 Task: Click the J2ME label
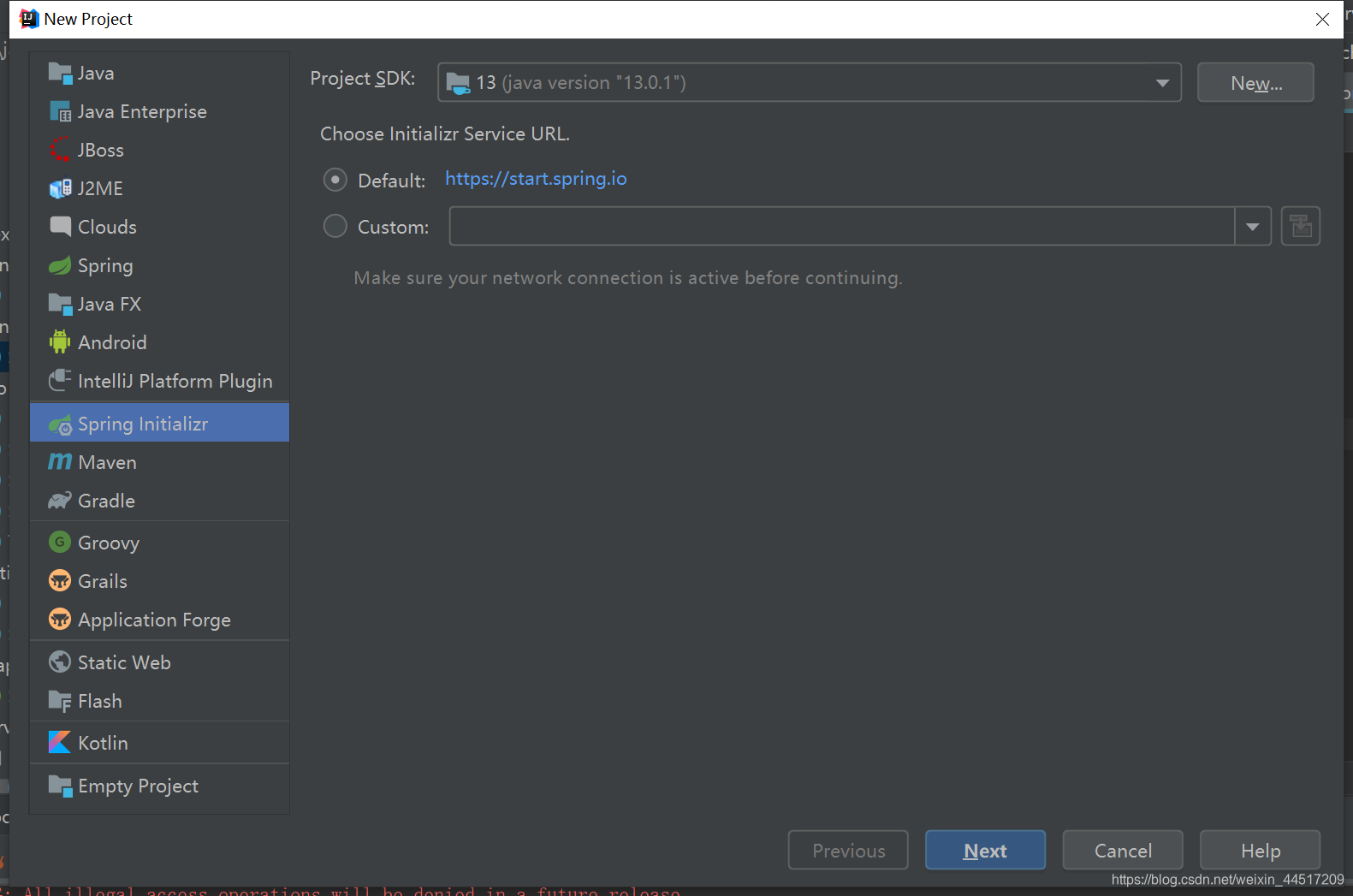tap(100, 188)
